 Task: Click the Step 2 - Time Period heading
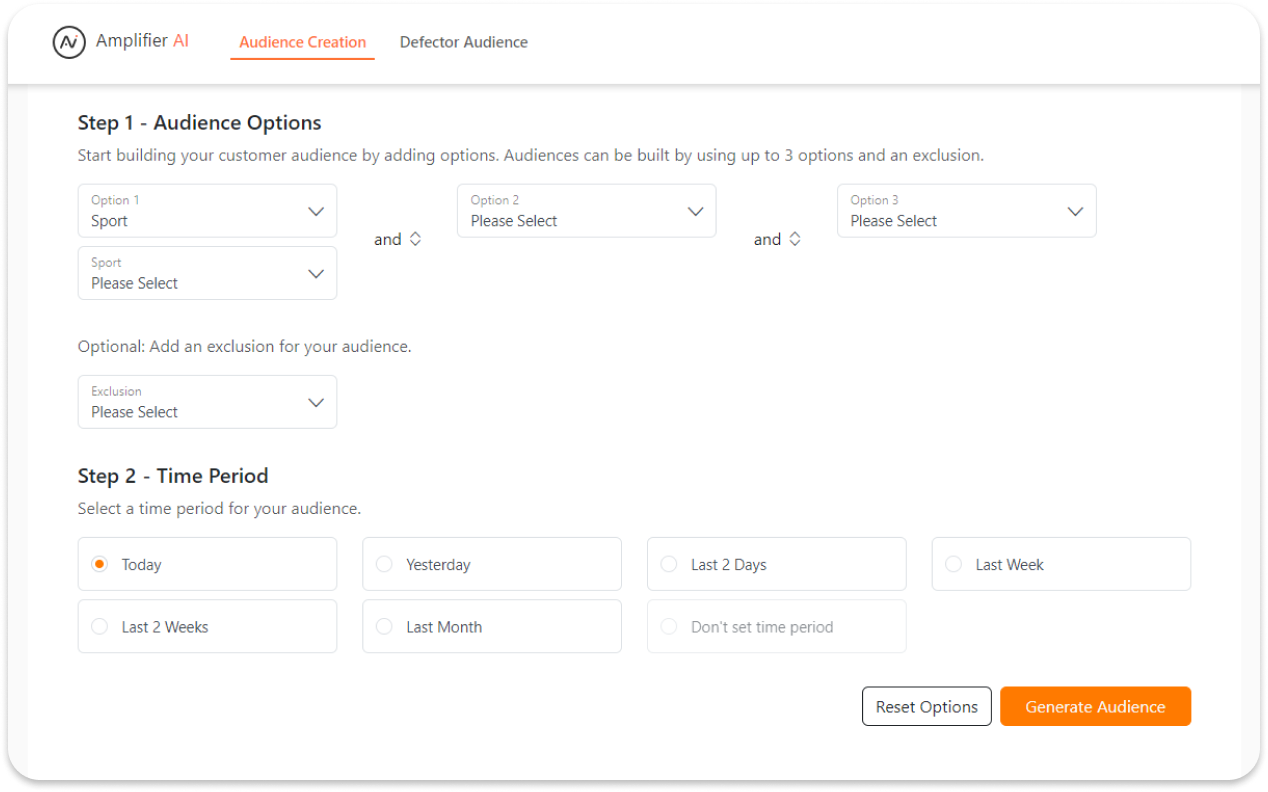click(x=173, y=476)
